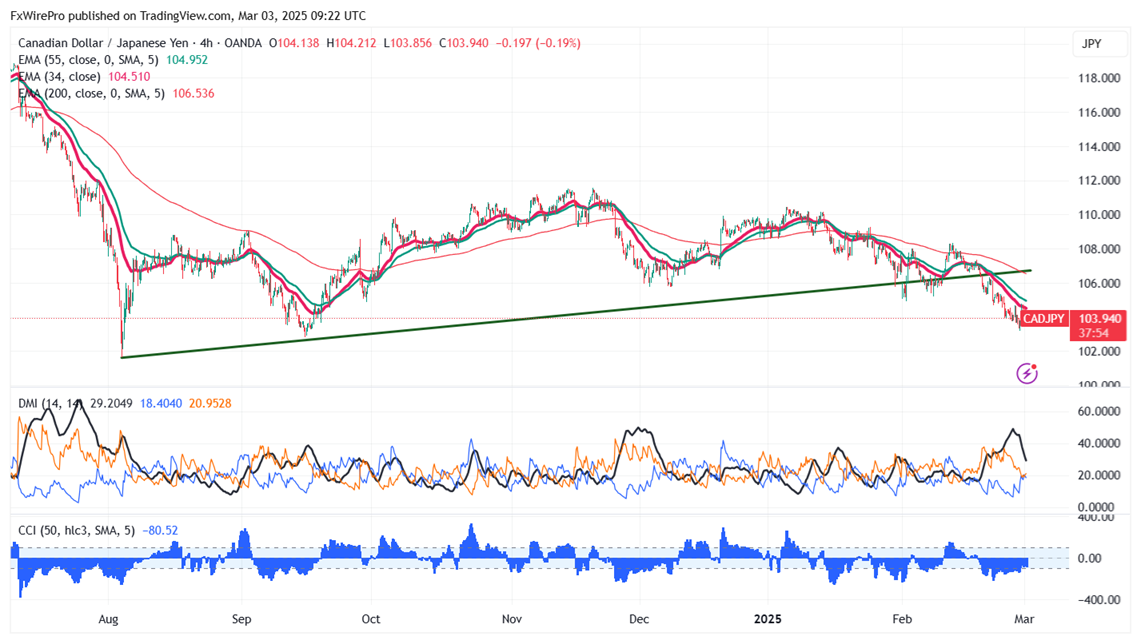
Task: Click the 102.000 price axis label
Action: [1100, 351]
